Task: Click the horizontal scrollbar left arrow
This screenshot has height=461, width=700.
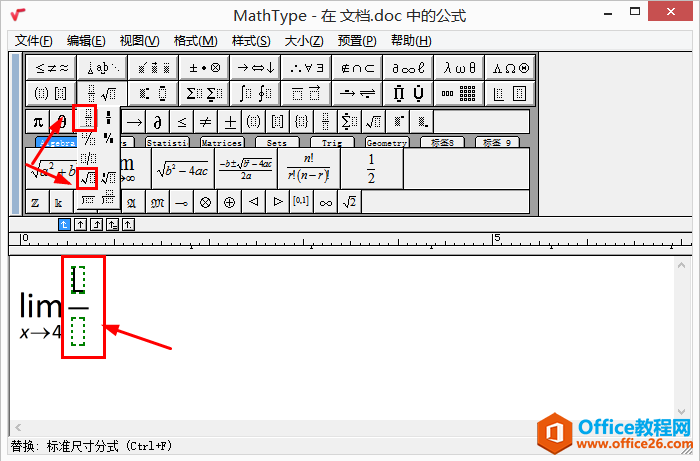Action: coord(18,428)
